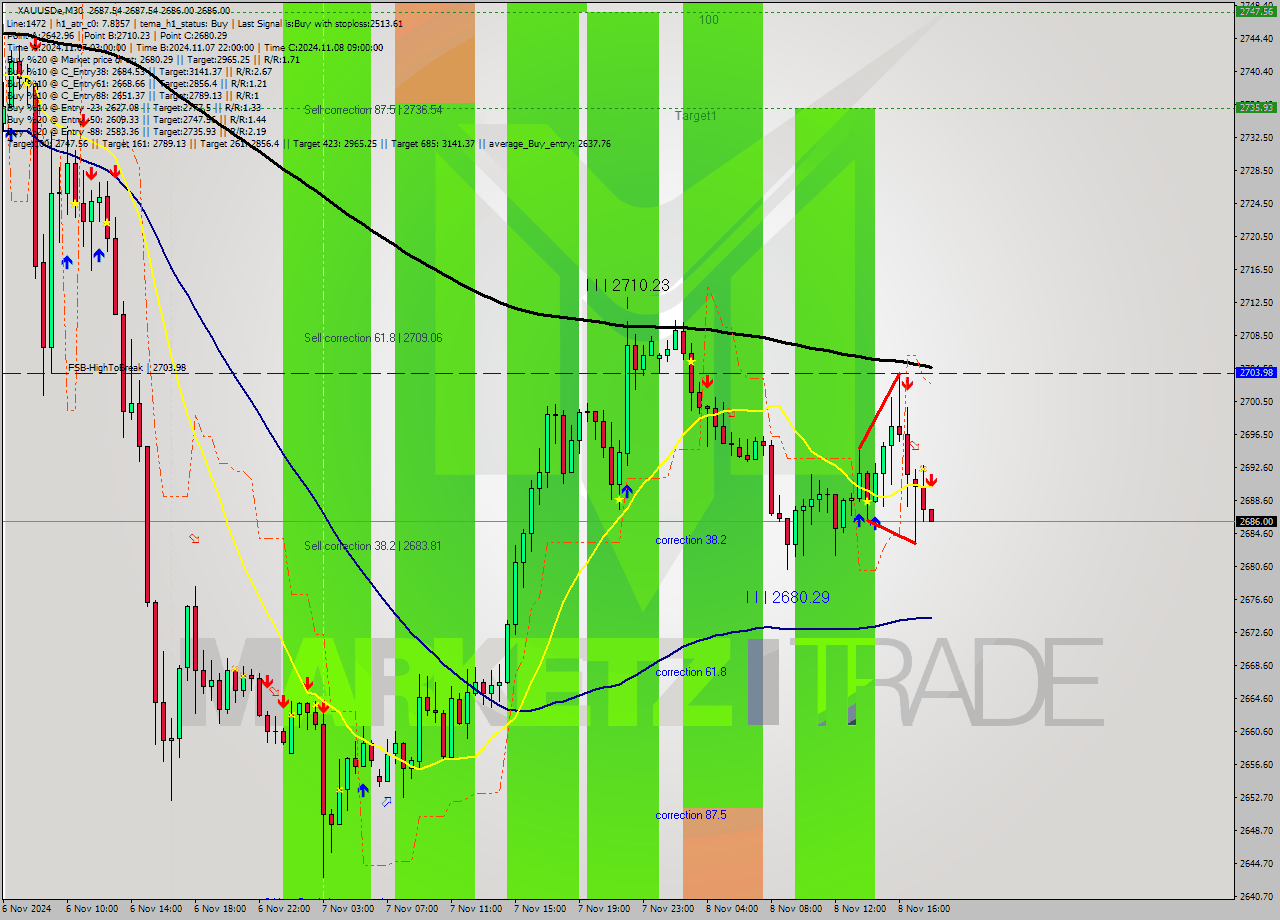This screenshot has width=1280, height=920.
Task: Select the blue 'correction 61.8' label
Action: (691, 672)
